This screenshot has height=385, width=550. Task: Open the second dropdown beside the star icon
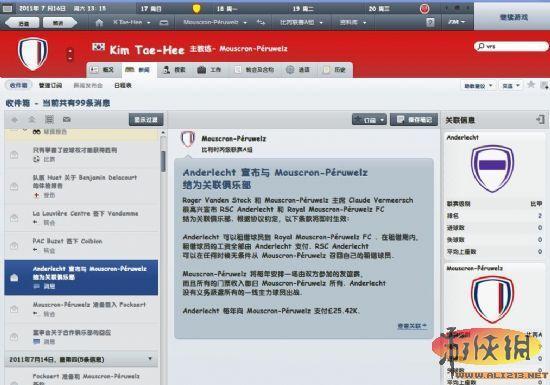[510, 86]
